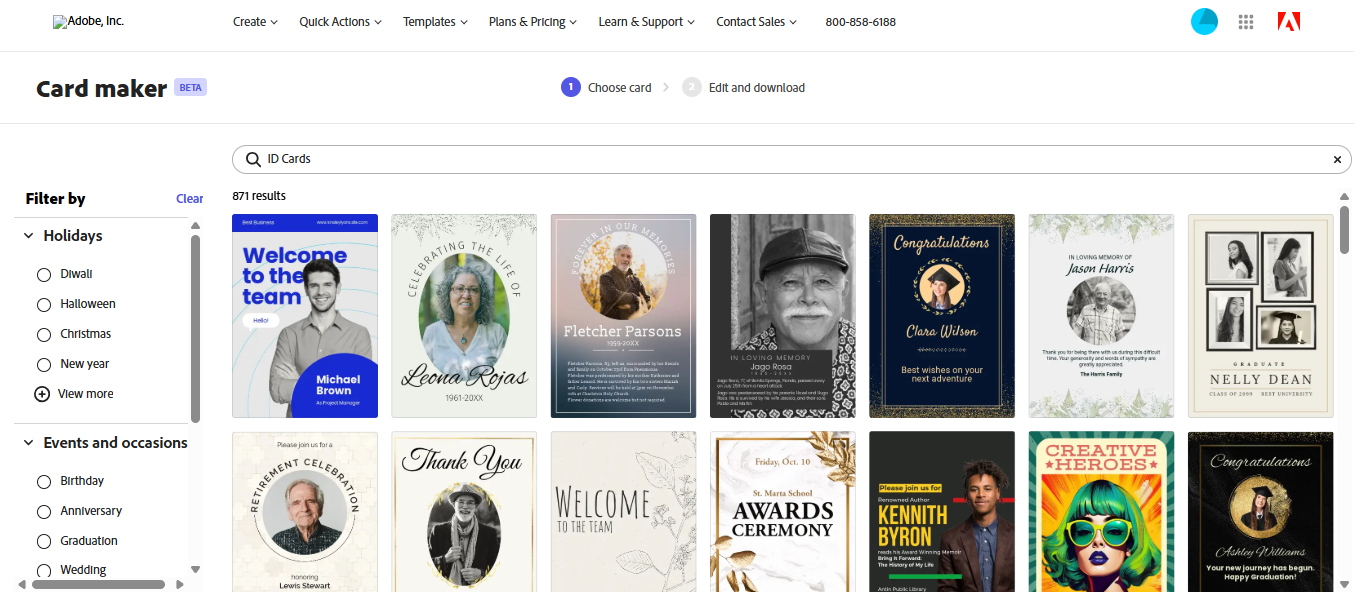Screen dimensions: 1354x592
Task: Click the Adobe, Inc. home logo
Action: pos(88,21)
